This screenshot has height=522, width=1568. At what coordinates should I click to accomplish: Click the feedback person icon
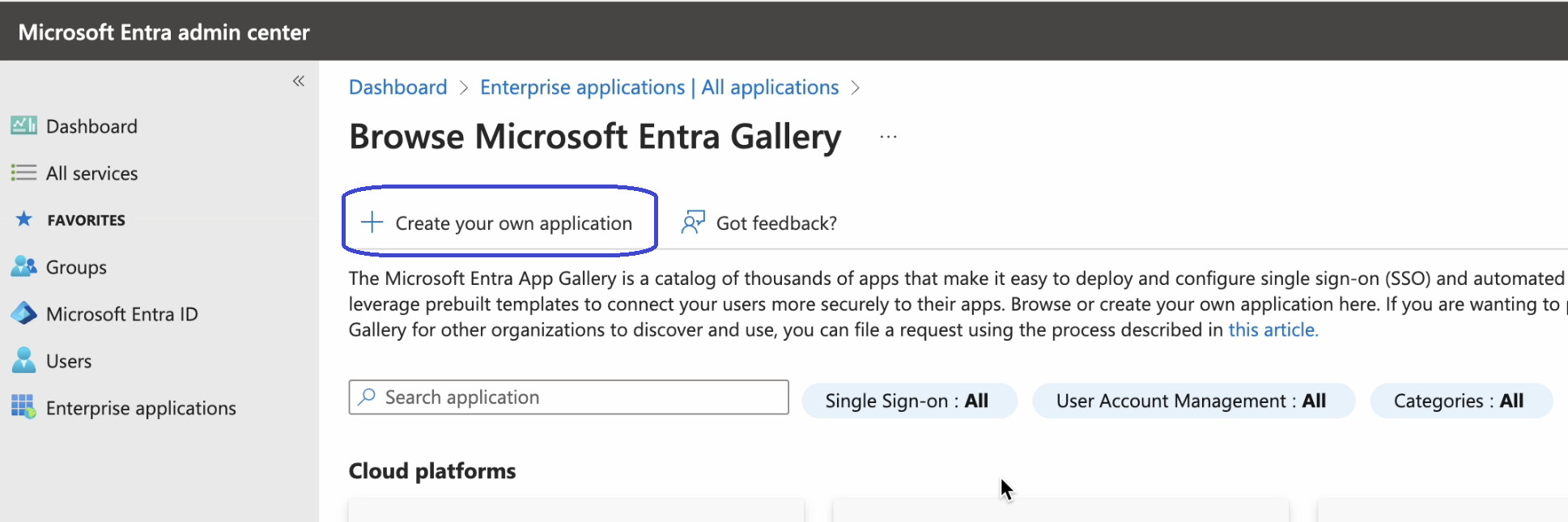click(693, 222)
